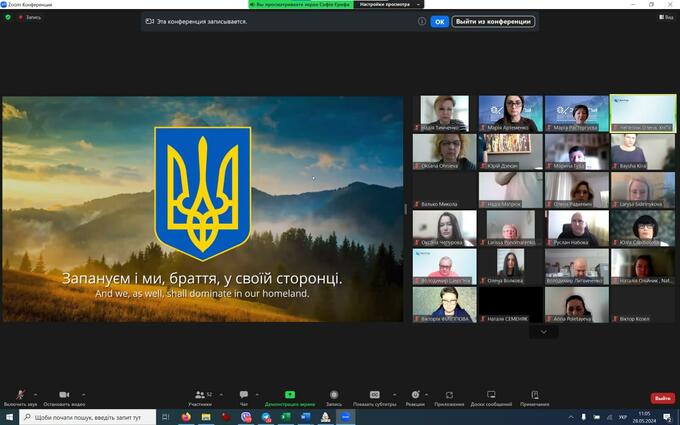Select Oksana Olexieva video tile
The height and width of the screenshot is (425, 680).
click(x=444, y=152)
